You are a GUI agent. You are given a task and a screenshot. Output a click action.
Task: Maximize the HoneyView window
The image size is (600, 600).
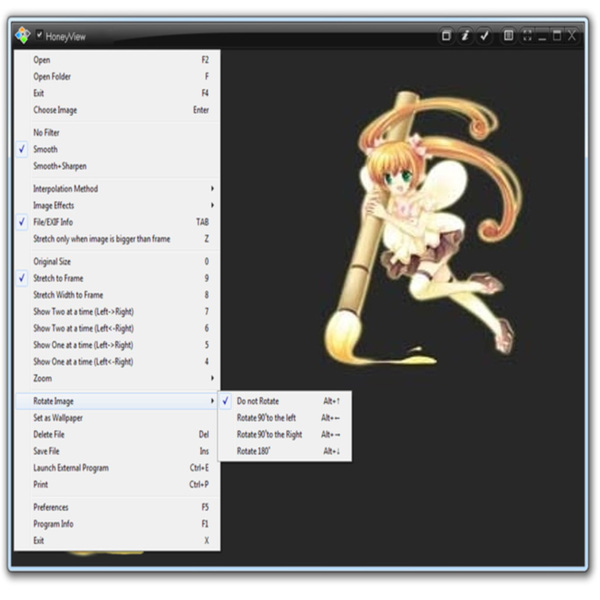pos(557,36)
